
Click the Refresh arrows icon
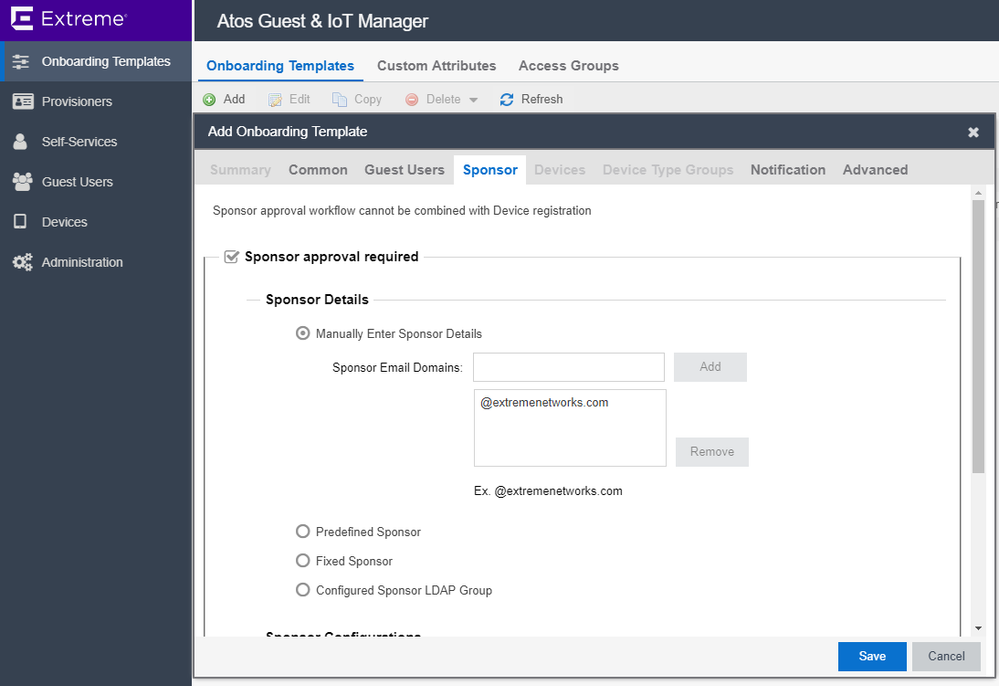click(x=507, y=99)
